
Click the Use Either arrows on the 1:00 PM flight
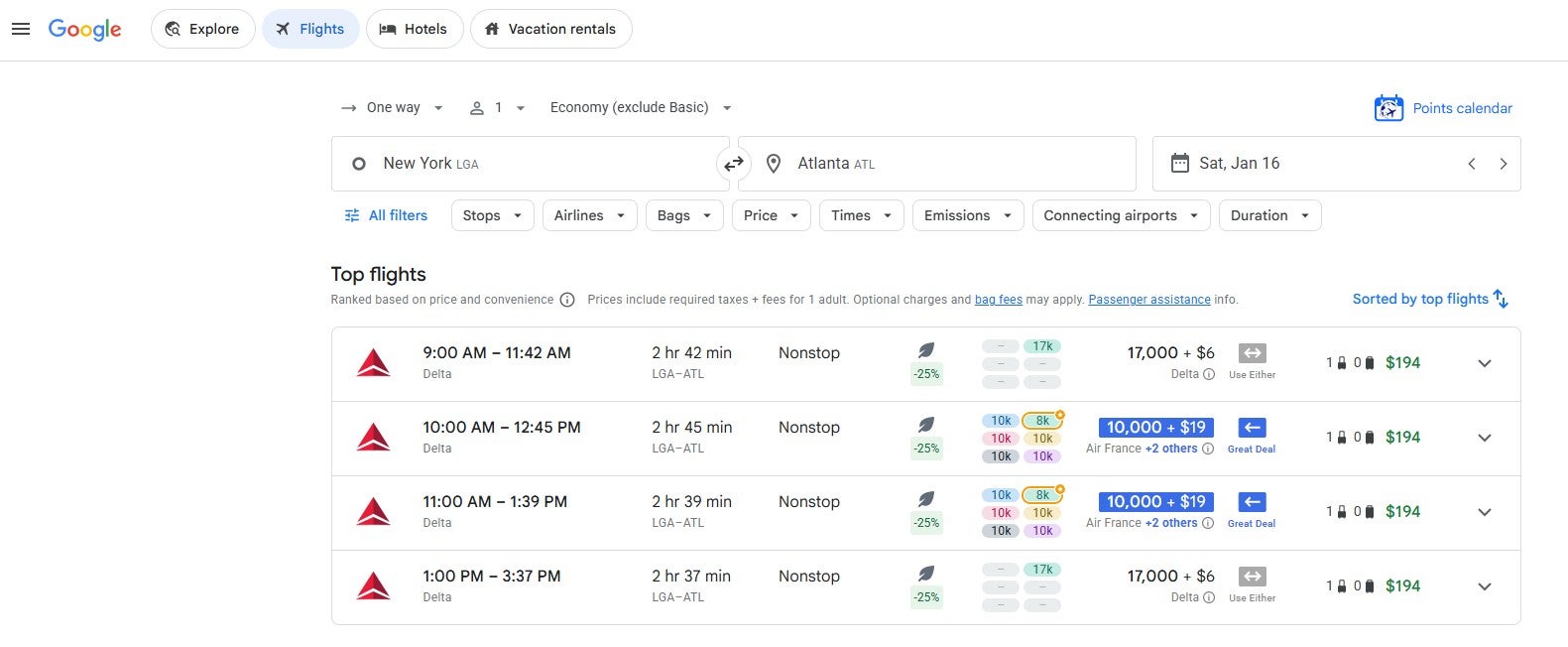point(1253,577)
